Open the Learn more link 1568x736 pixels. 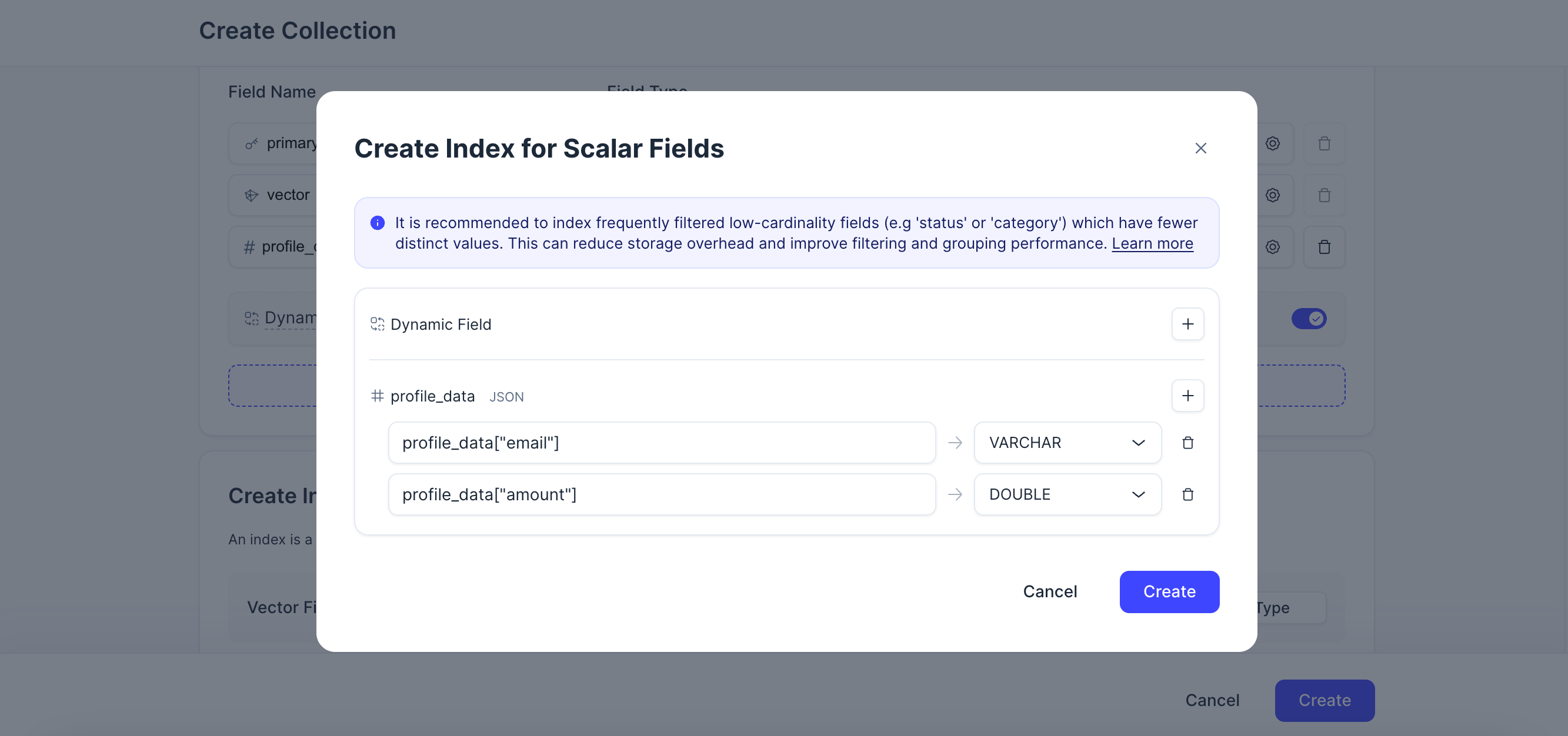click(x=1152, y=243)
